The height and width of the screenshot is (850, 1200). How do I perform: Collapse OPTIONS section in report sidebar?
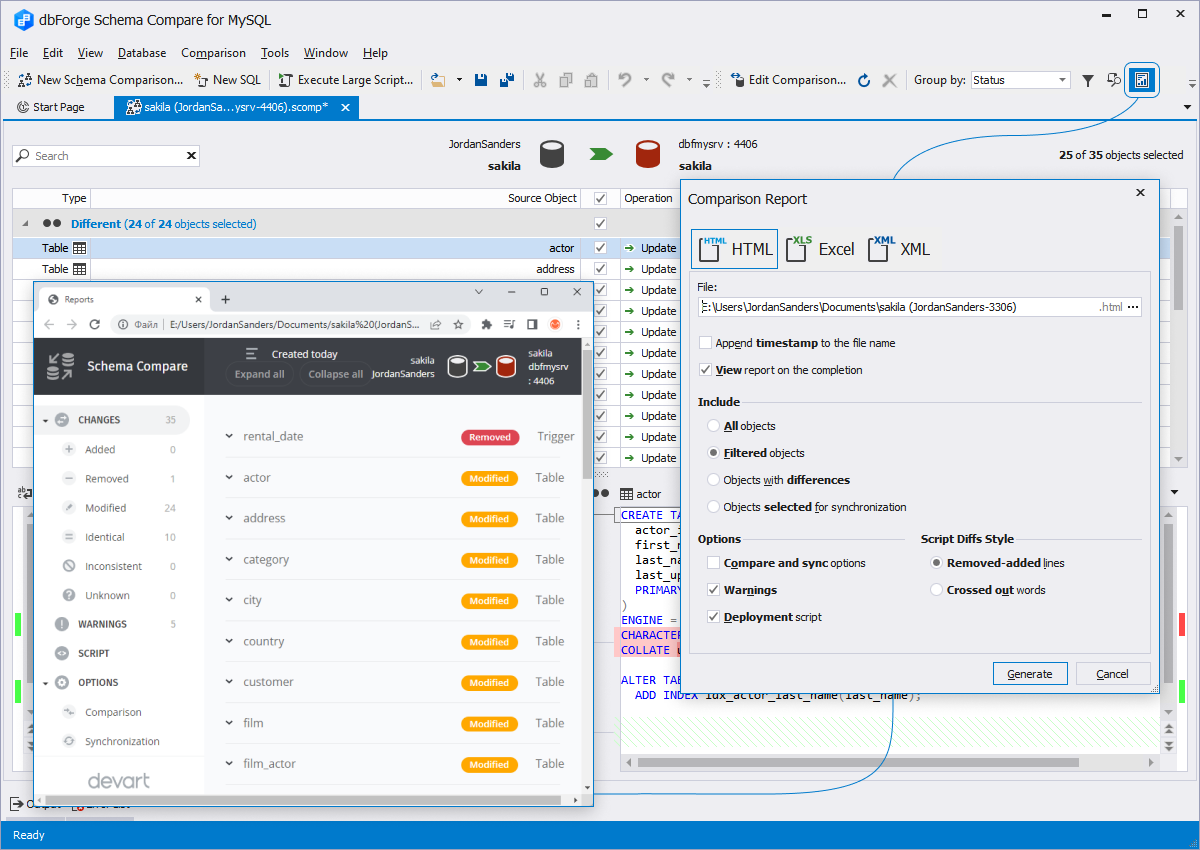45,683
